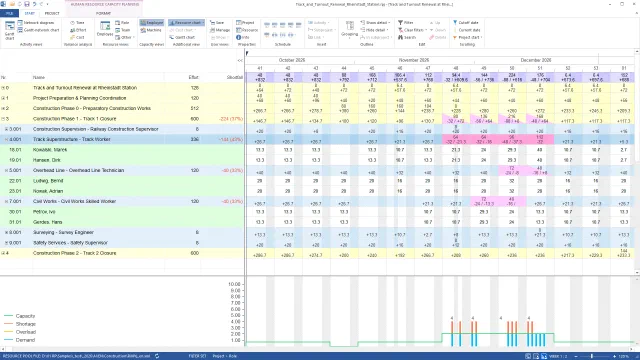Save the current user view

(217, 23)
